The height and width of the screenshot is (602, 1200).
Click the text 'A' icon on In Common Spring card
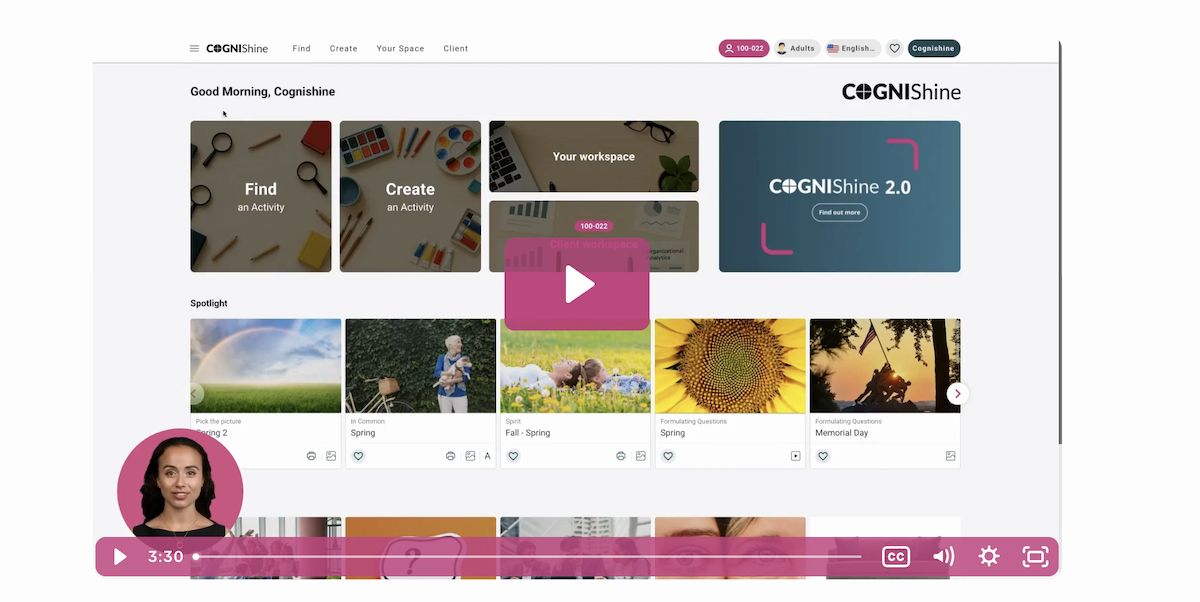pyautogui.click(x=488, y=456)
